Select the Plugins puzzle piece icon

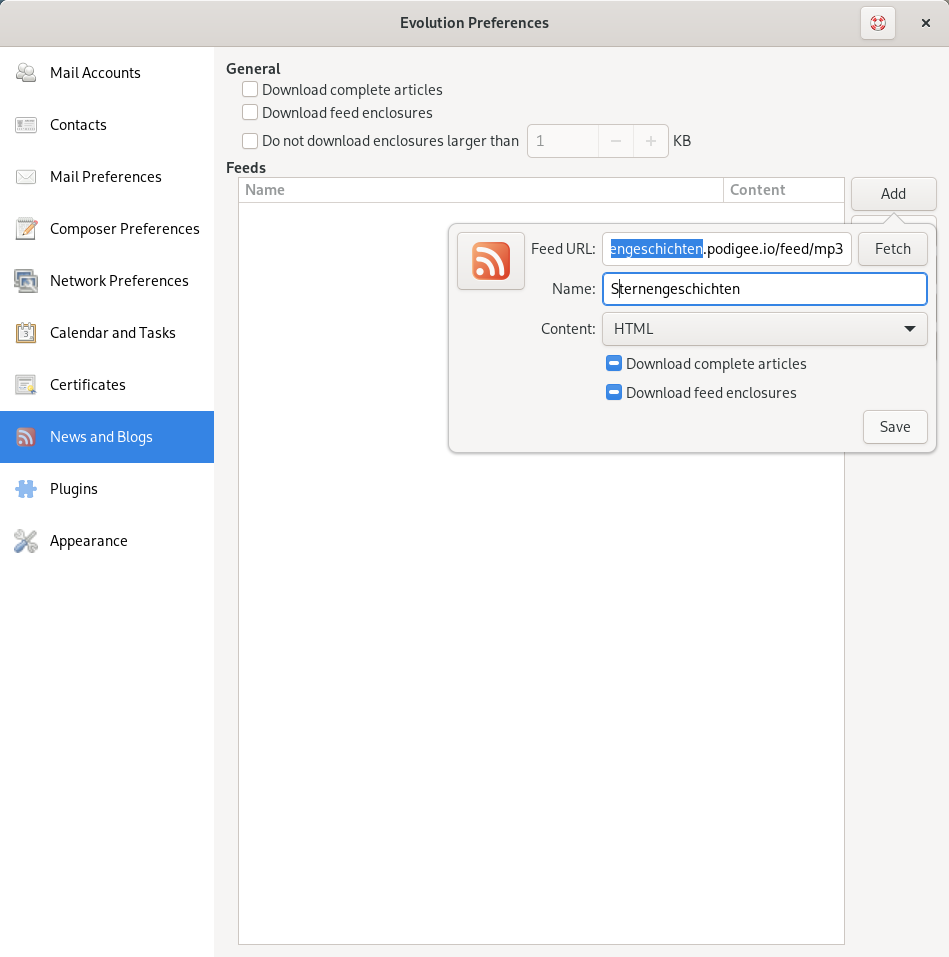26,489
